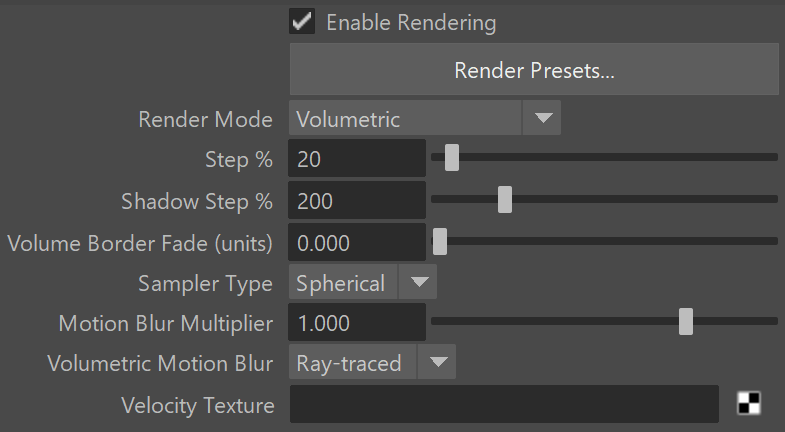This screenshot has height=432, width=785.
Task: Click the Spherical sampler type field
Action: click(343, 282)
